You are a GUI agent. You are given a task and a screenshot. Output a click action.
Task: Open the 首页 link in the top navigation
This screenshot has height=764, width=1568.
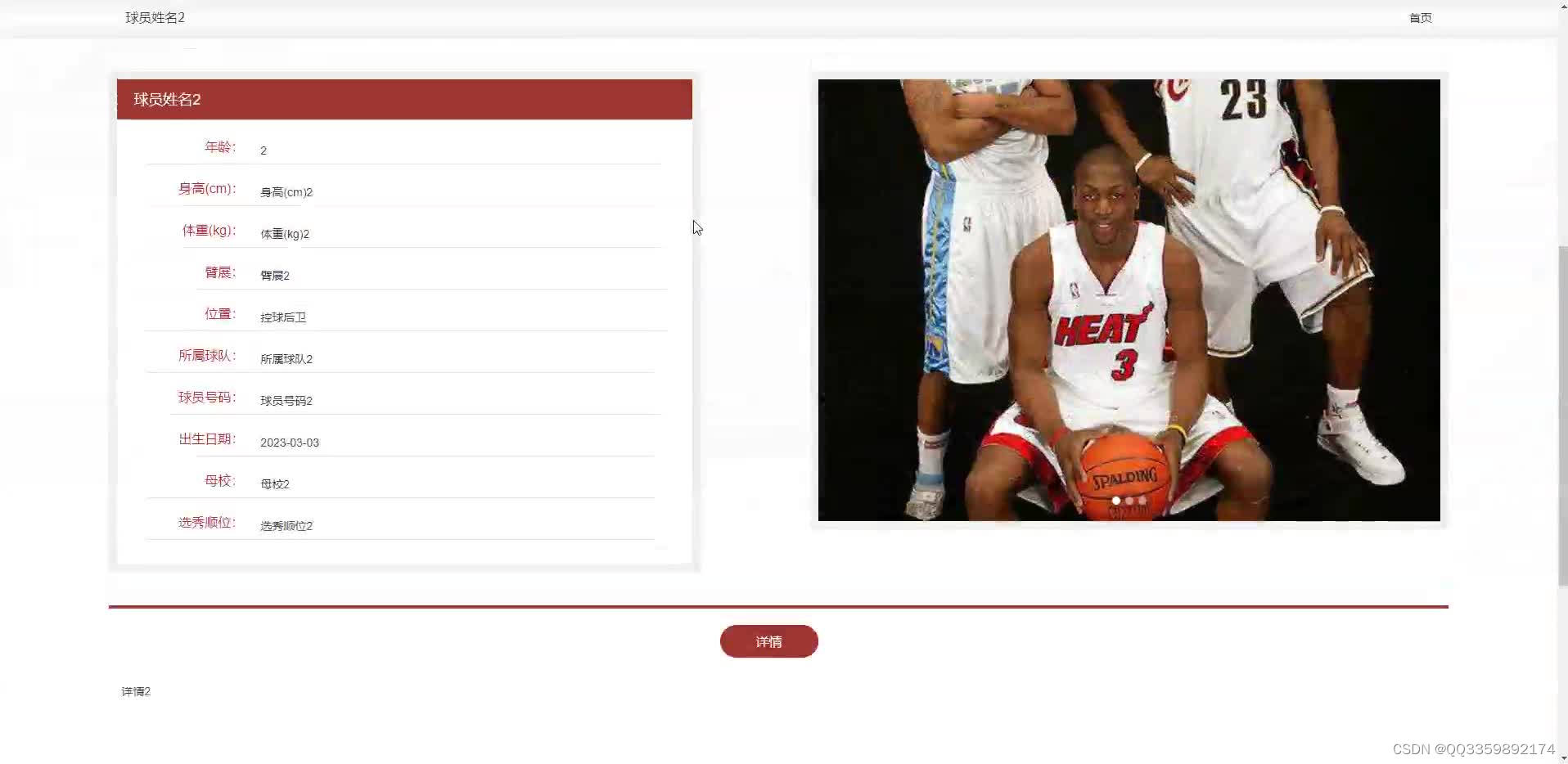pos(1420,18)
